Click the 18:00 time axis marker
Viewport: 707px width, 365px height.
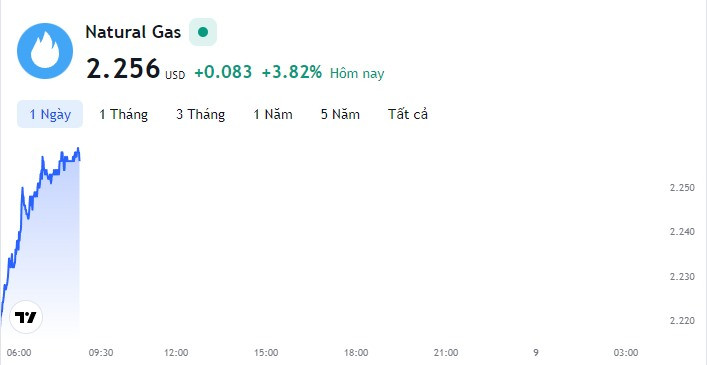tap(356, 352)
